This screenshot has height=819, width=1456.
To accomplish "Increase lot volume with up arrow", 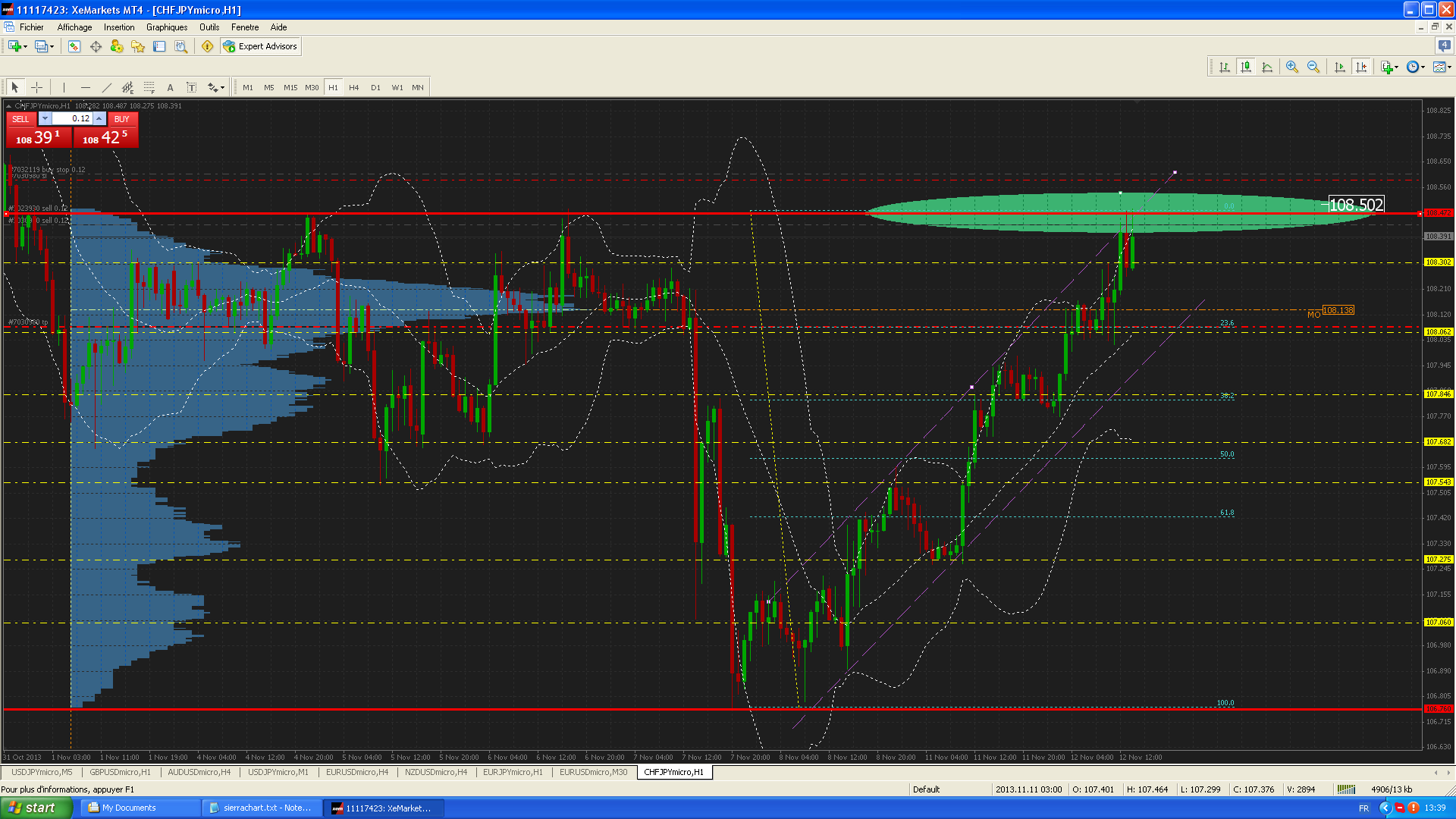I will point(99,118).
